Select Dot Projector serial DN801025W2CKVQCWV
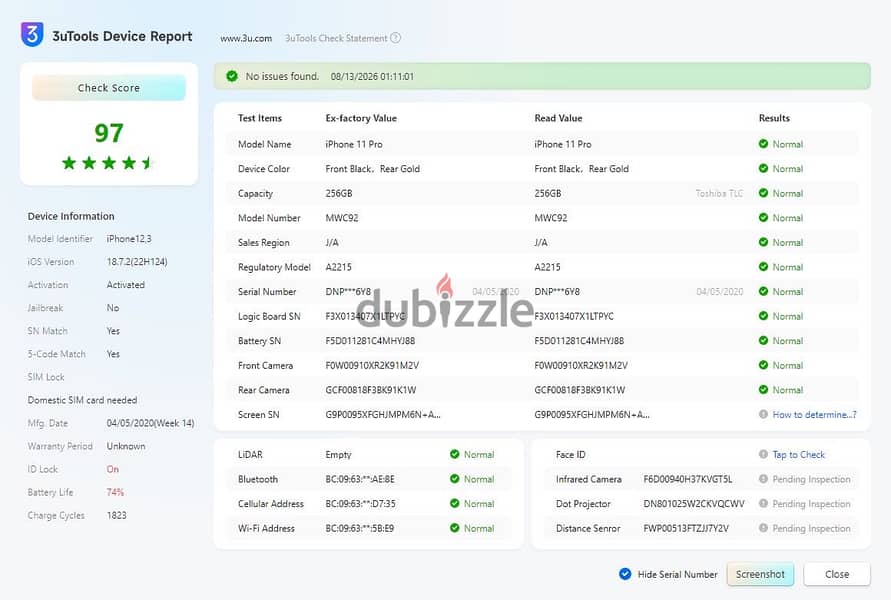 pyautogui.click(x=694, y=504)
